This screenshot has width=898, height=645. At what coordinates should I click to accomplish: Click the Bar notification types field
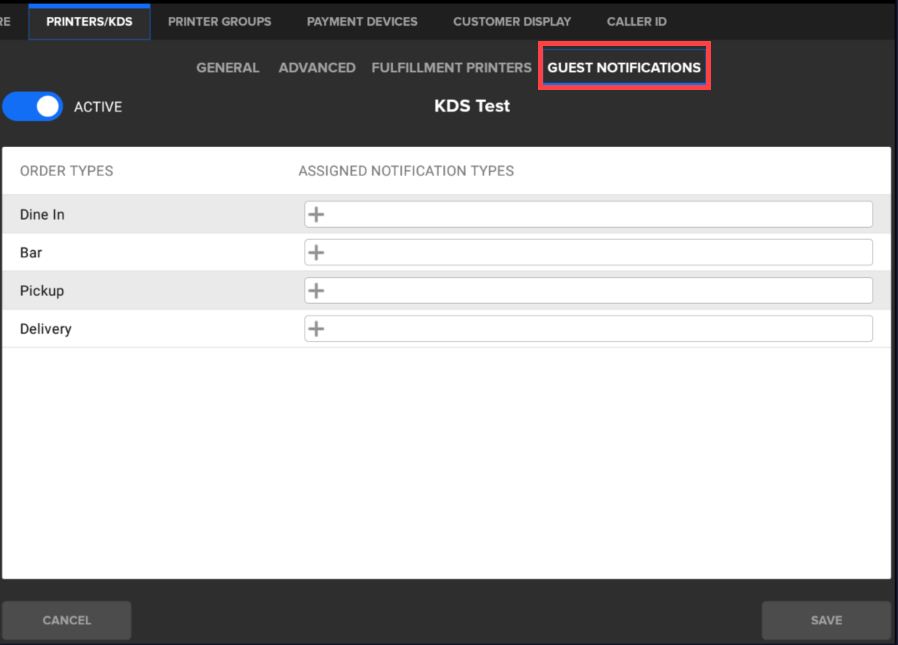pyautogui.click(x=600, y=252)
